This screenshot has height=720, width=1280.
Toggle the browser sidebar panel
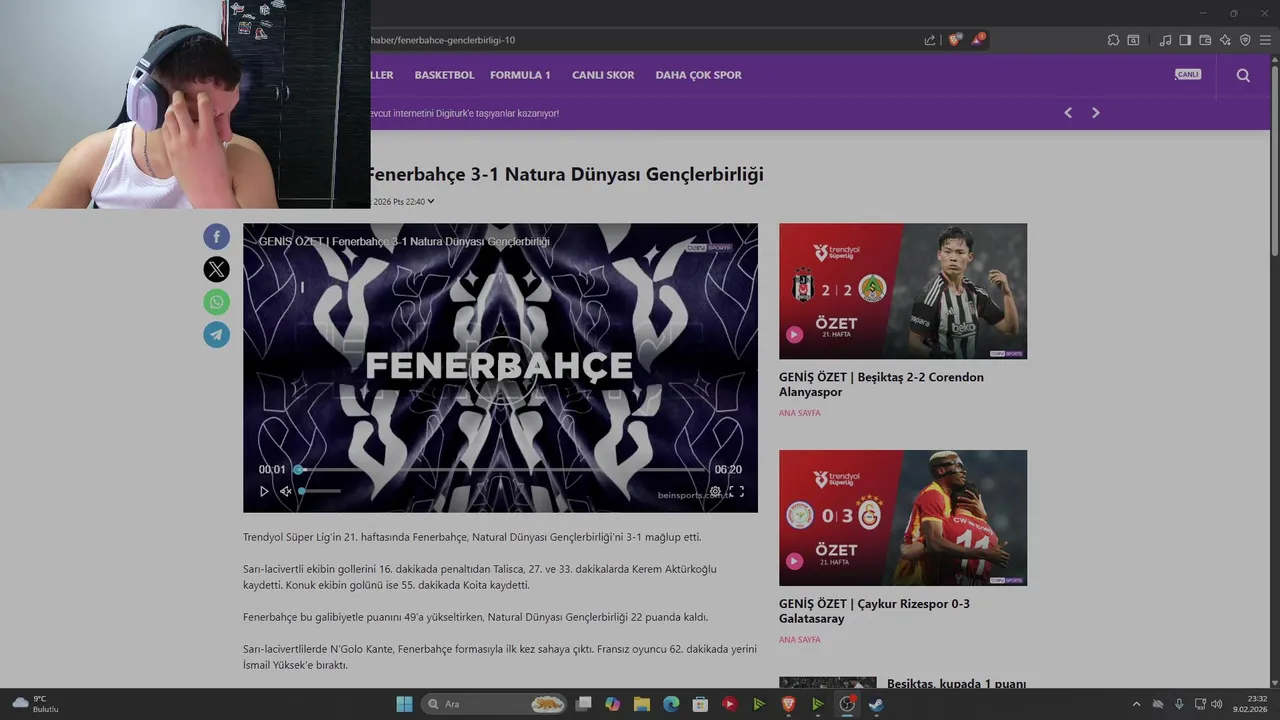point(1185,40)
